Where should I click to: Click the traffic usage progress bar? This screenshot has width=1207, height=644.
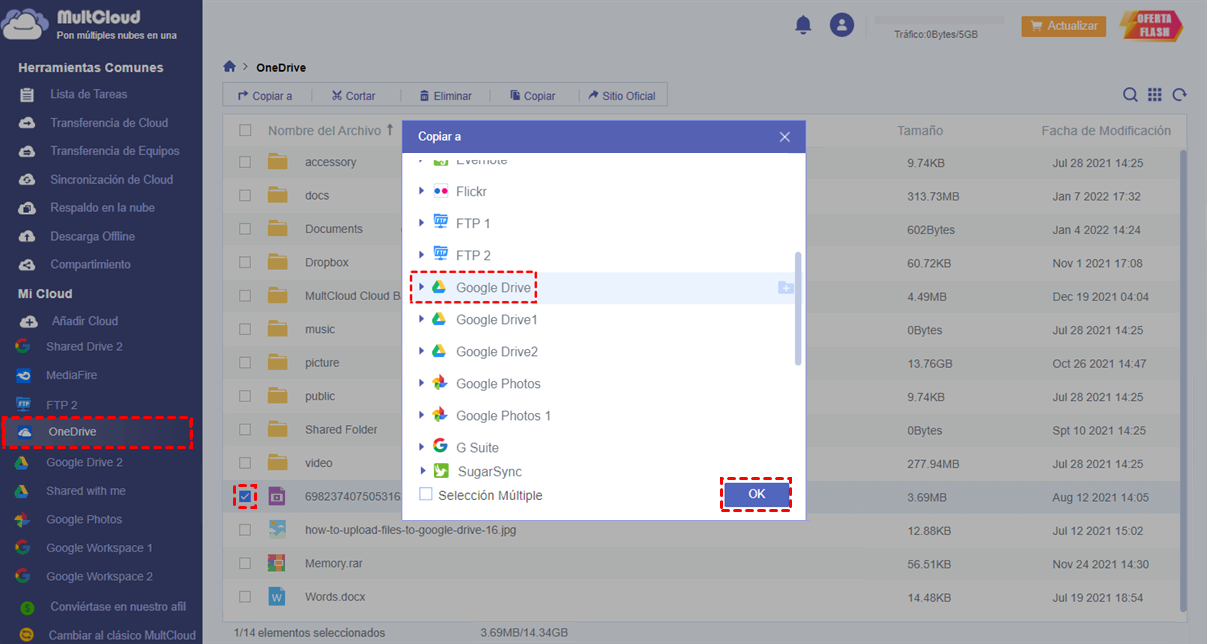pos(939,20)
